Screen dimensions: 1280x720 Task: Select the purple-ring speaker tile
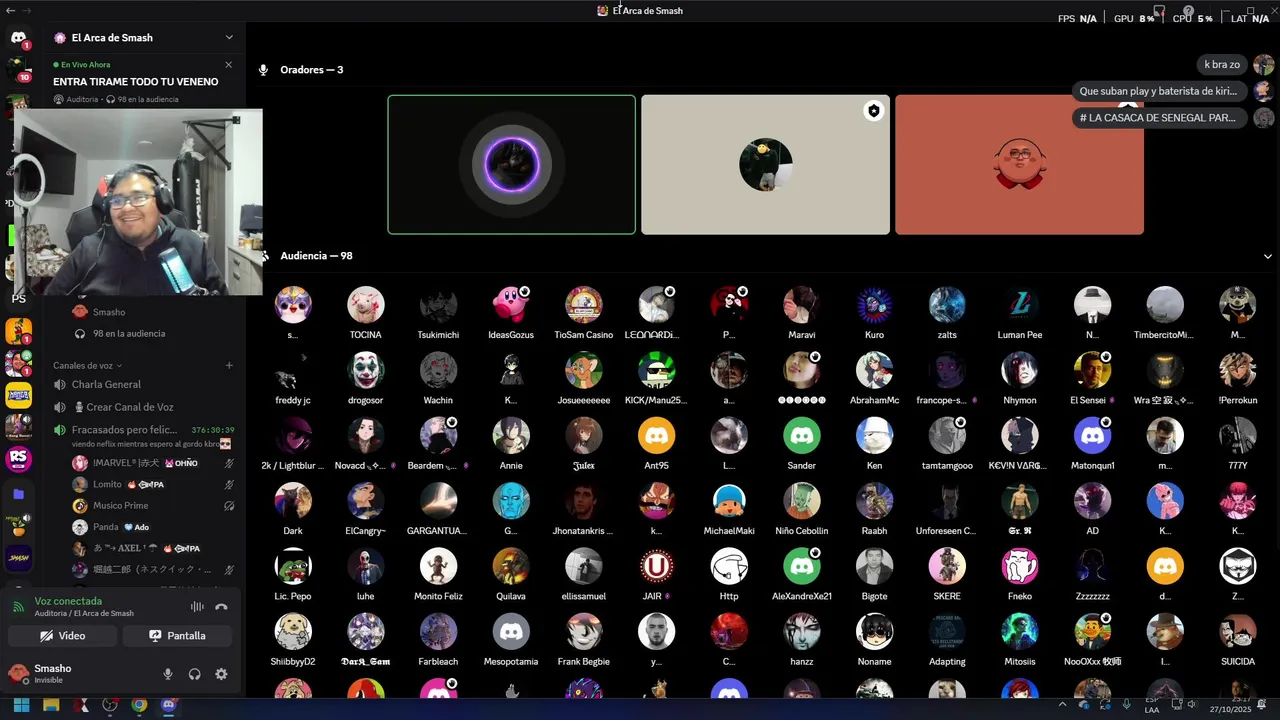point(511,165)
